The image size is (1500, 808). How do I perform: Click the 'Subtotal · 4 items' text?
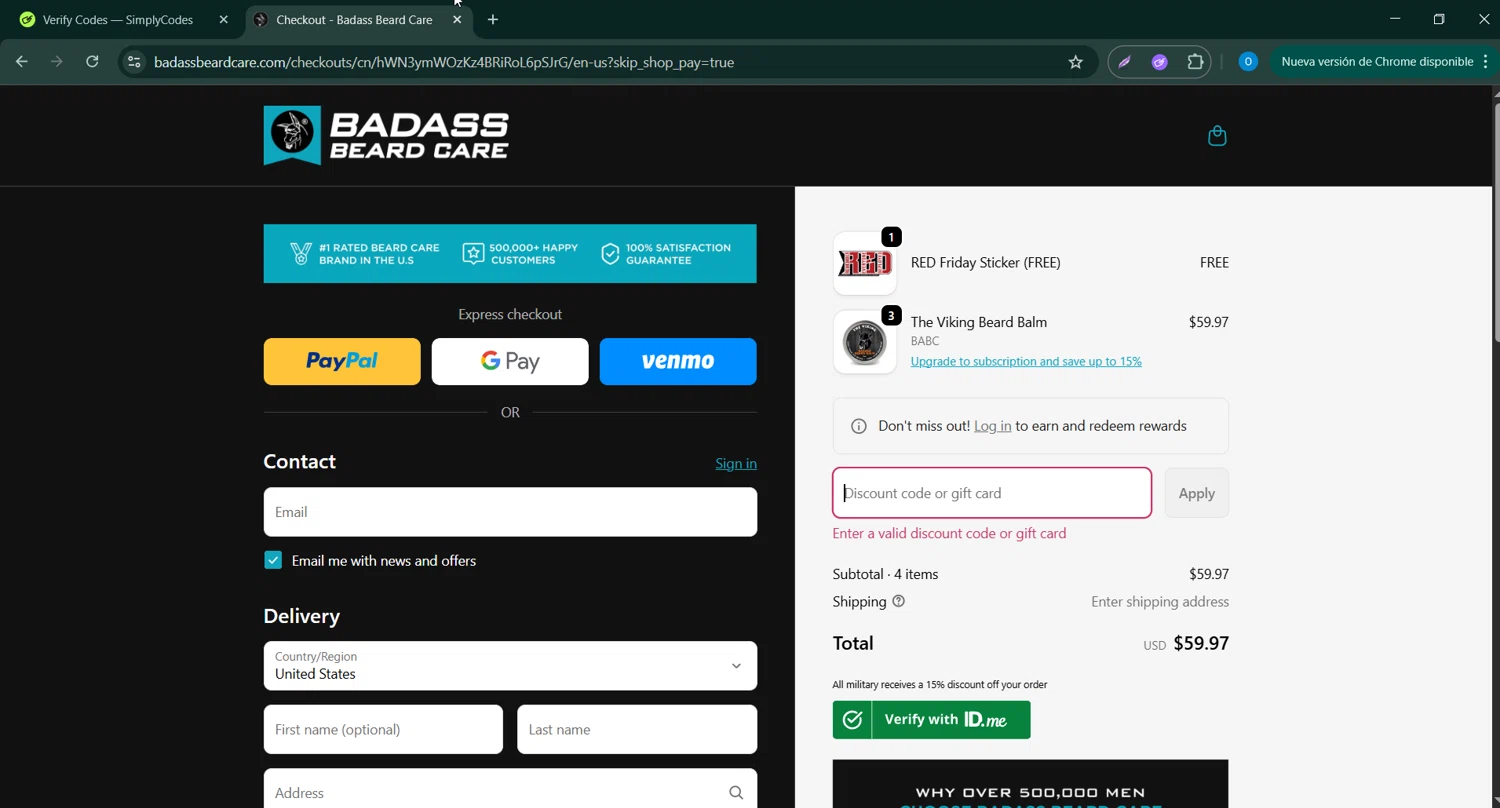click(885, 574)
